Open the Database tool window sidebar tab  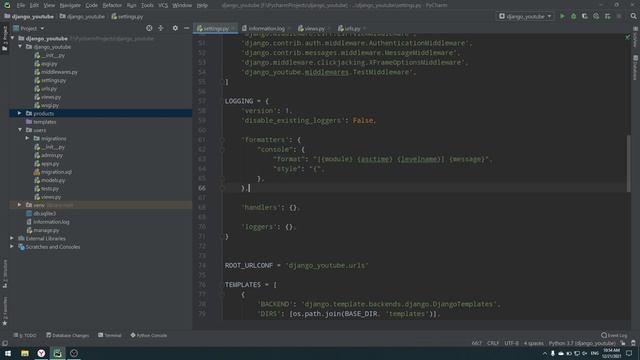[x=636, y=68]
